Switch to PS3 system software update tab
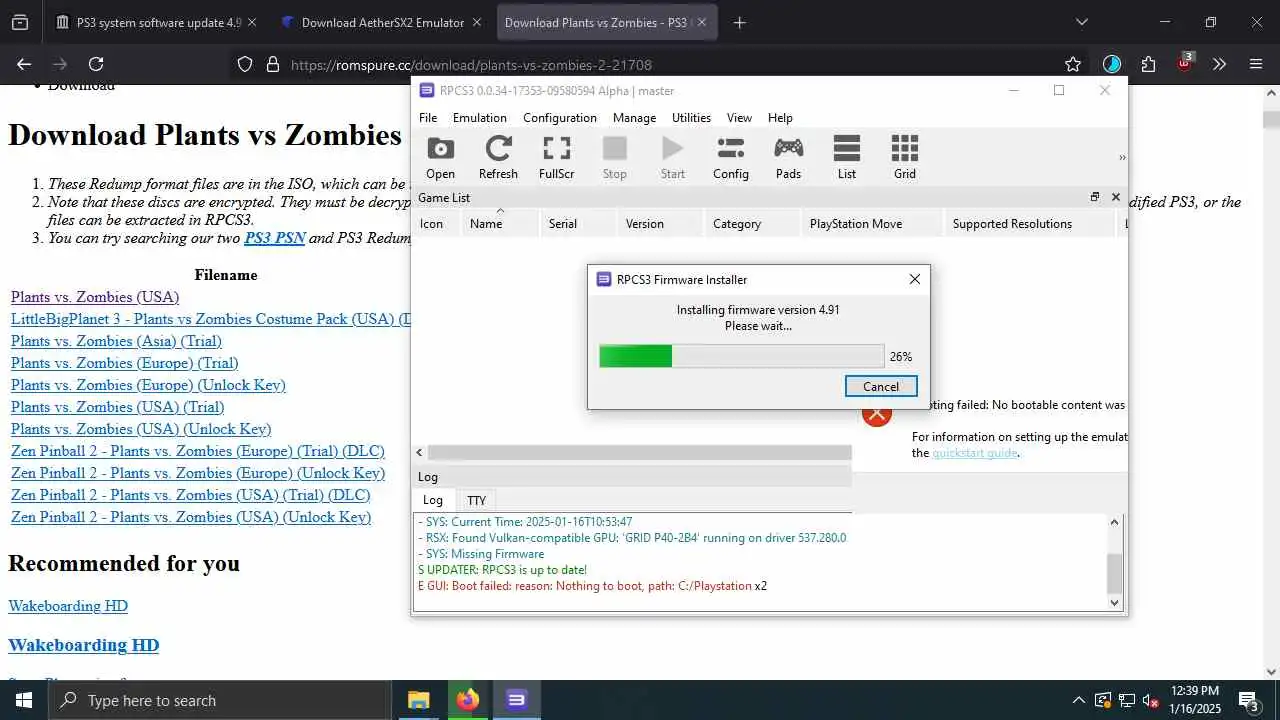The height and width of the screenshot is (720, 1280). tap(159, 22)
